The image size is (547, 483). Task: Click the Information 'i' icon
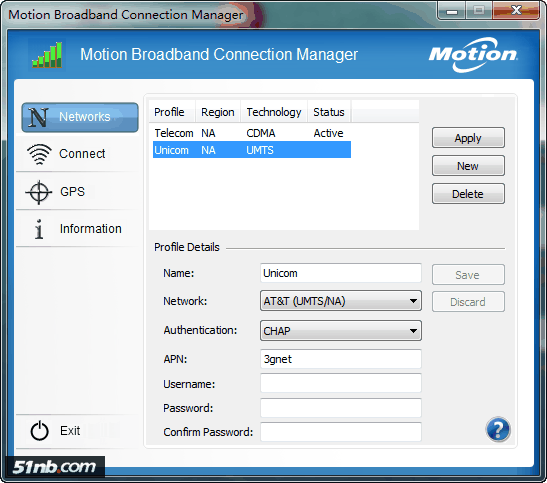coord(39,229)
